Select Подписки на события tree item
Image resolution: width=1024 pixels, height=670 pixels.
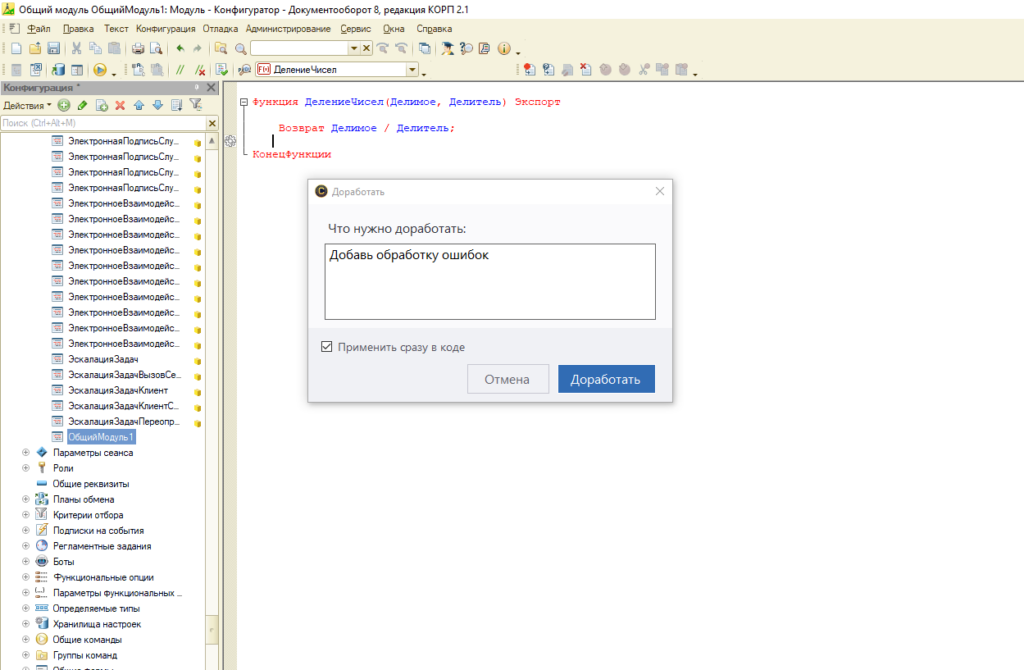click(x=98, y=530)
